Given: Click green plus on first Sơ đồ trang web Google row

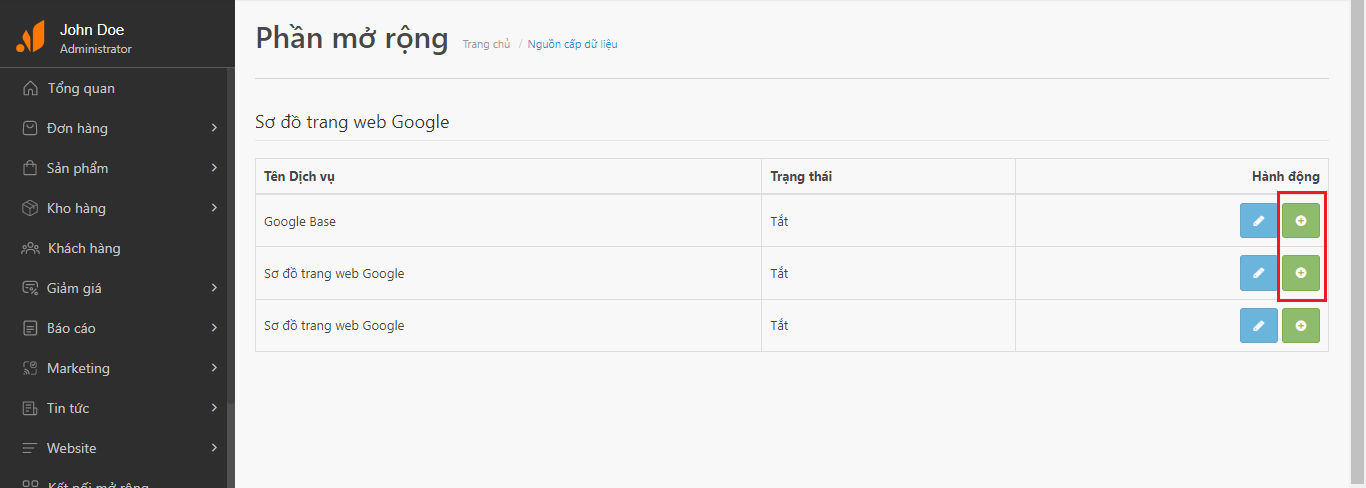Looking at the screenshot, I should 1300,273.
